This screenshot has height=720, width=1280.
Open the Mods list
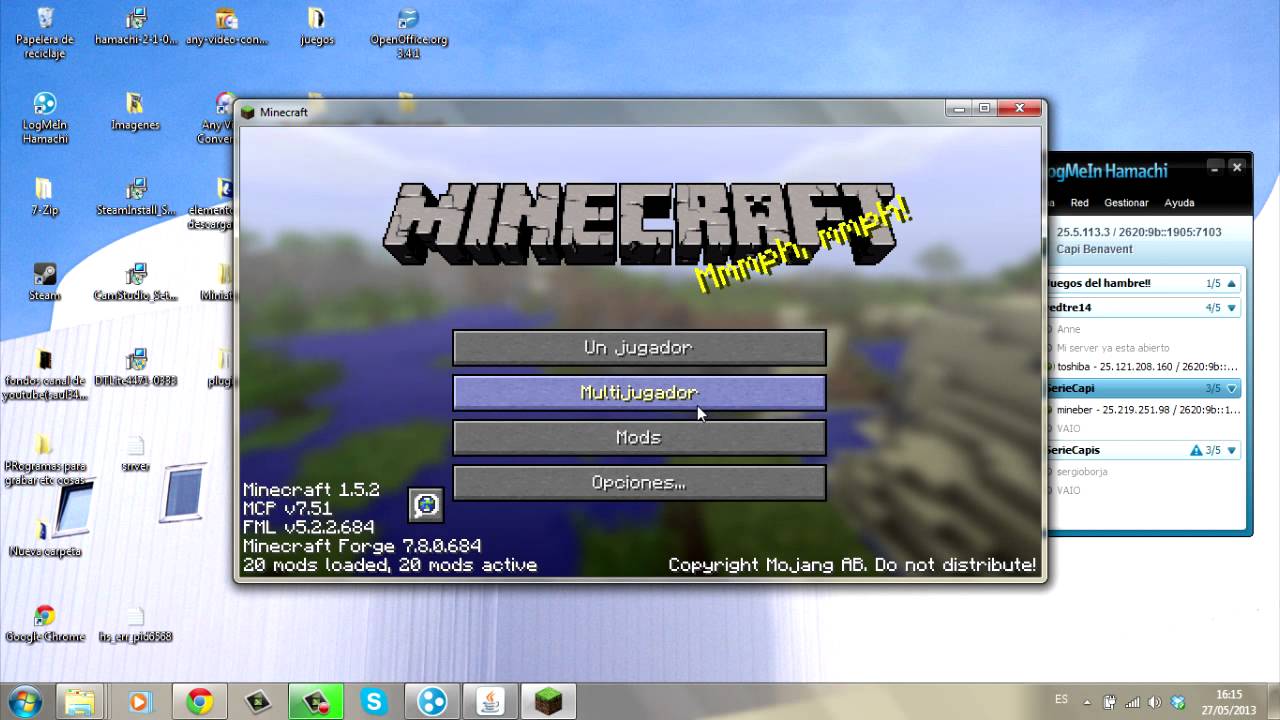pyautogui.click(x=639, y=438)
